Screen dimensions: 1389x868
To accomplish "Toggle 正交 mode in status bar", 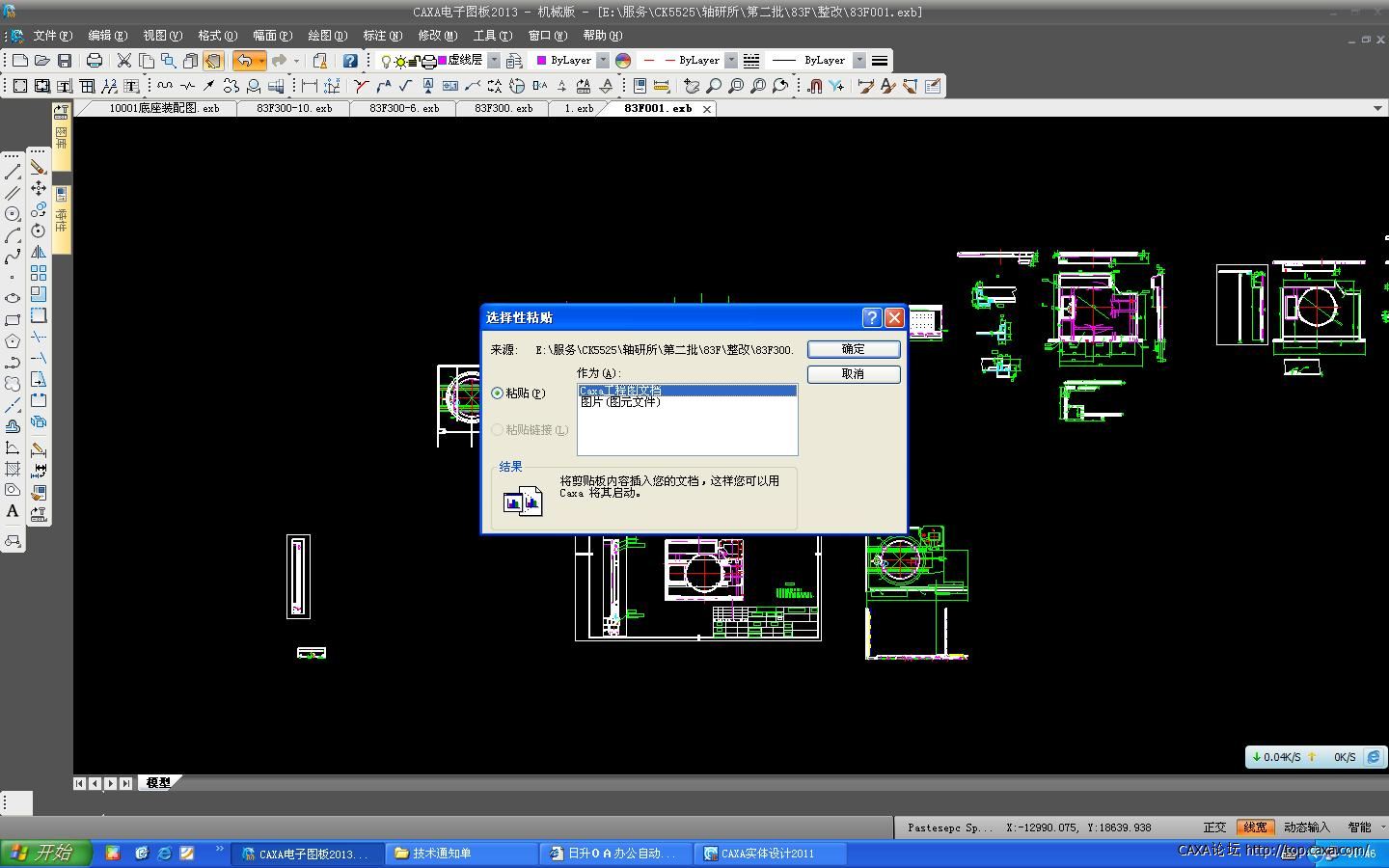I will [1214, 827].
